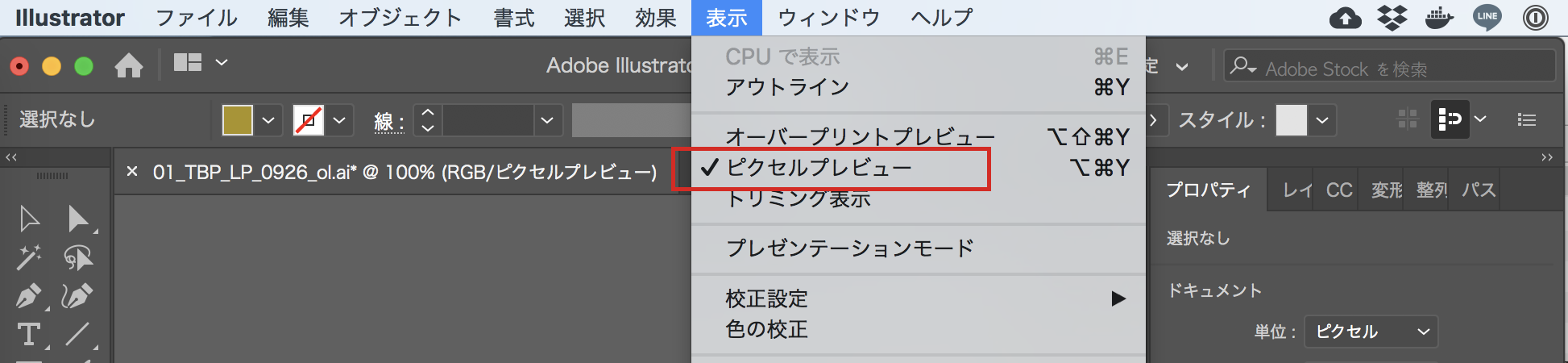Screen dimensions: 1568x363
Task: Open the stroke weight dropdown
Action: point(547,121)
